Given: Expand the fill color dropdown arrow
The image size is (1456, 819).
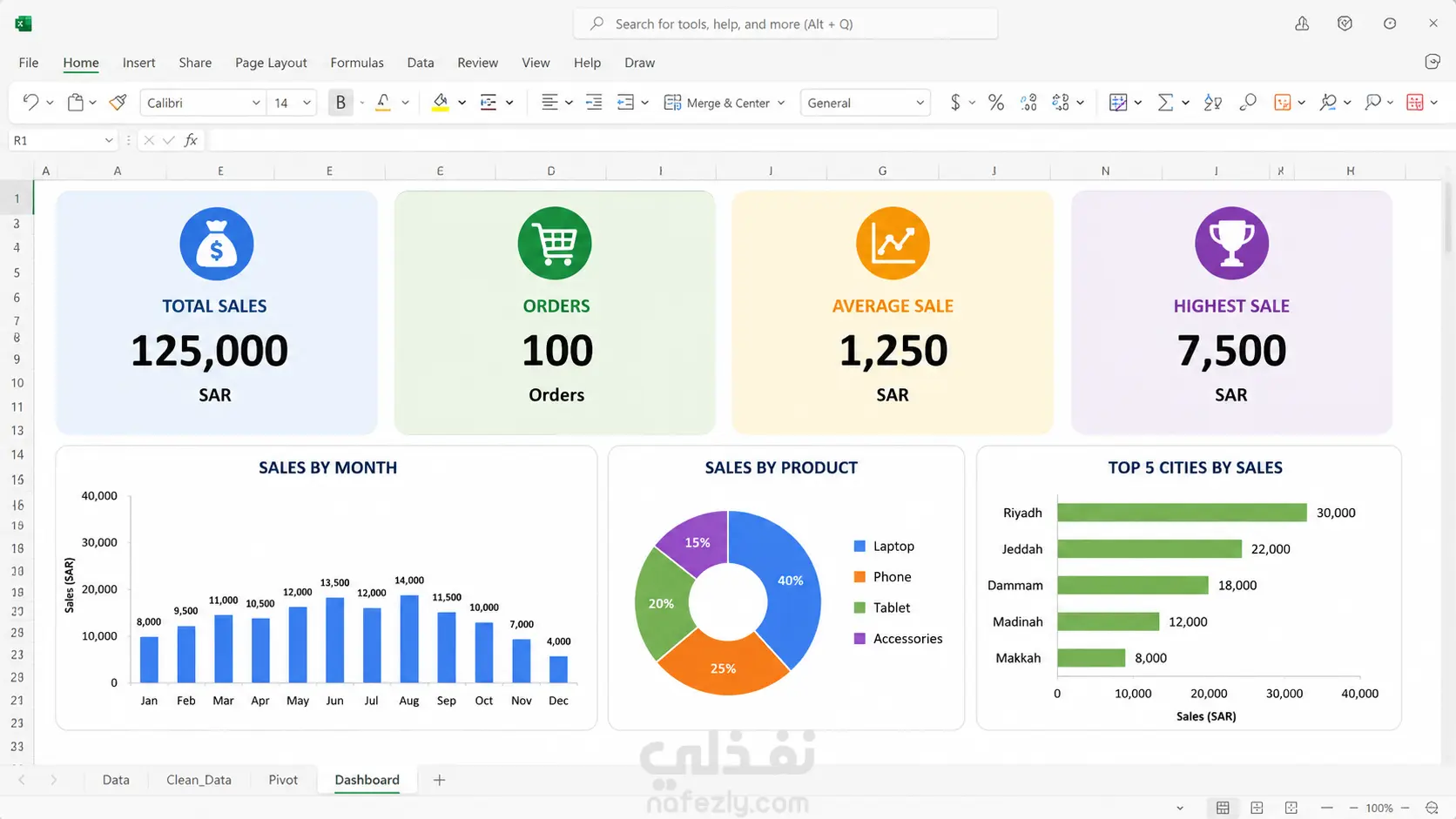Looking at the screenshot, I should [x=462, y=103].
